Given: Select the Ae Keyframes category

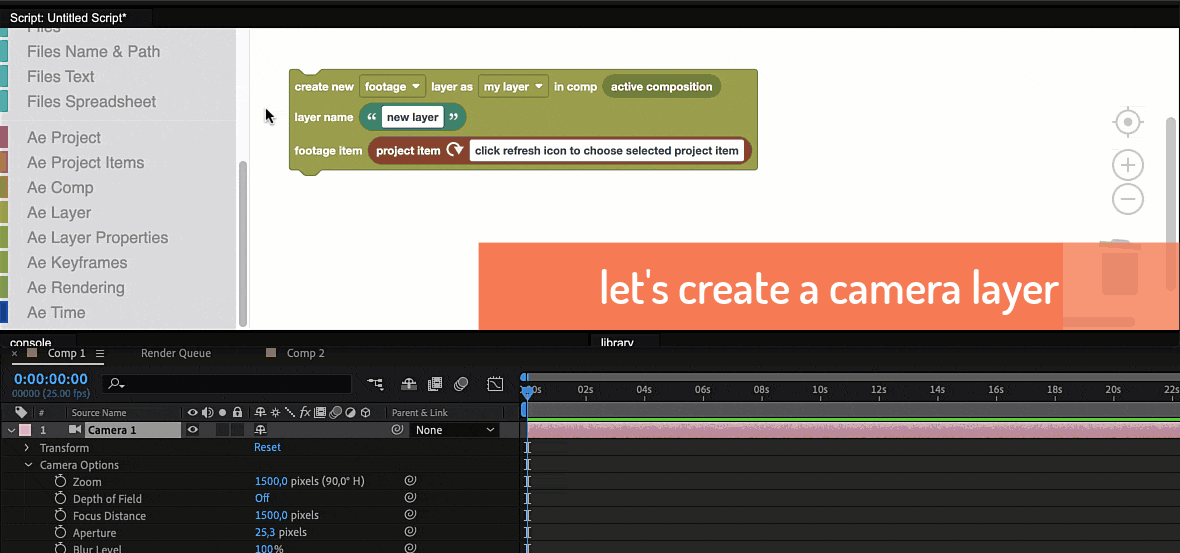Looking at the screenshot, I should [77, 263].
